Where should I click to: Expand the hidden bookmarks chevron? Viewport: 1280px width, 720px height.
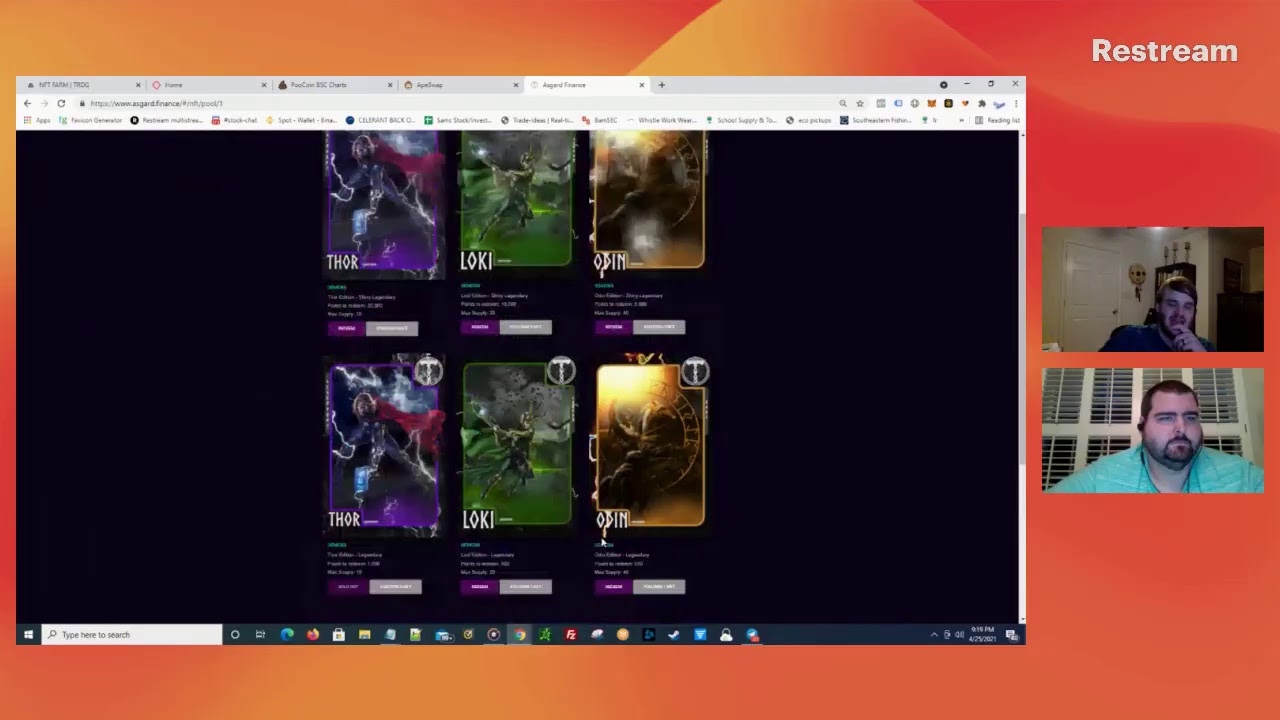click(961, 120)
